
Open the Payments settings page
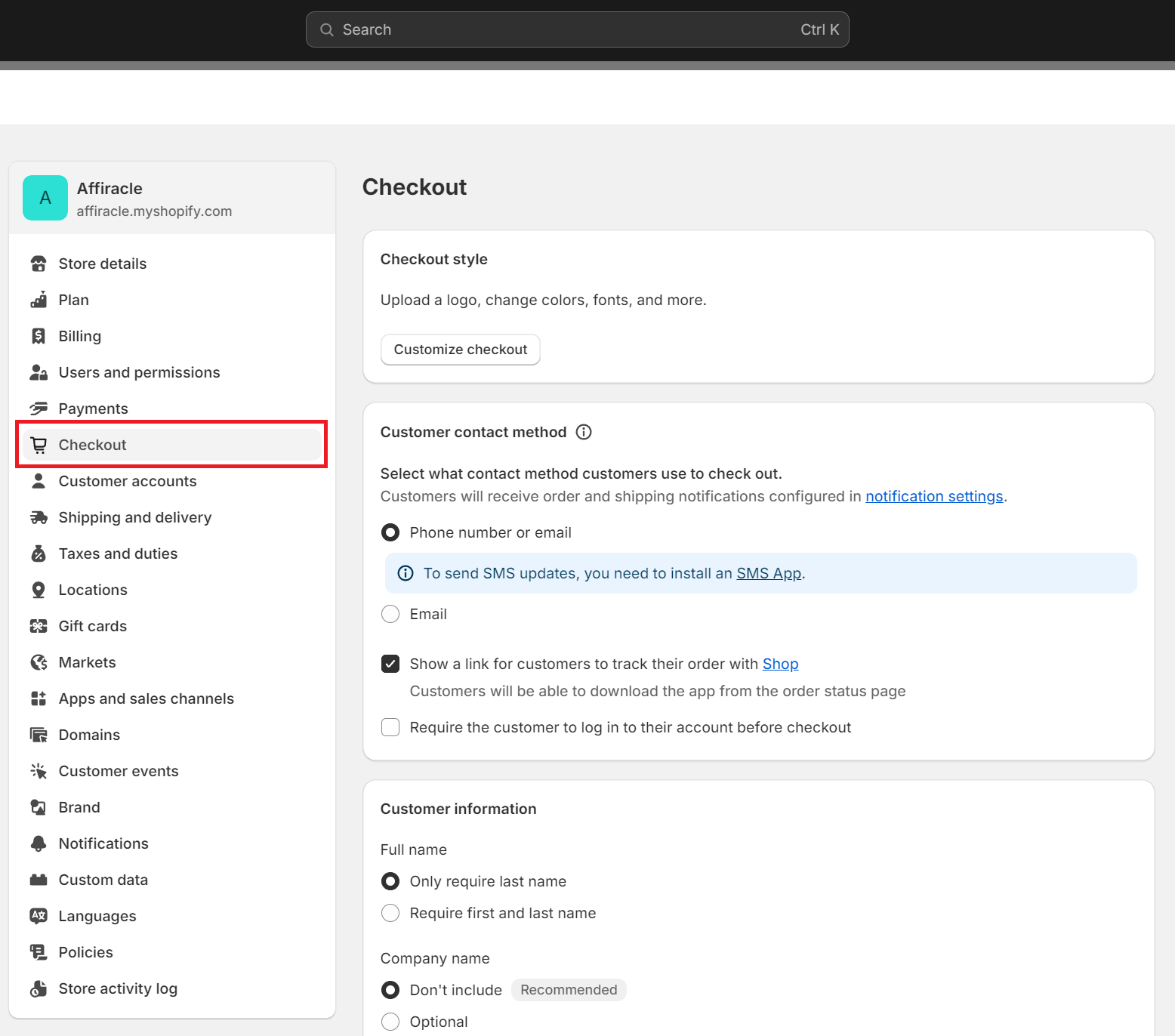coord(94,409)
